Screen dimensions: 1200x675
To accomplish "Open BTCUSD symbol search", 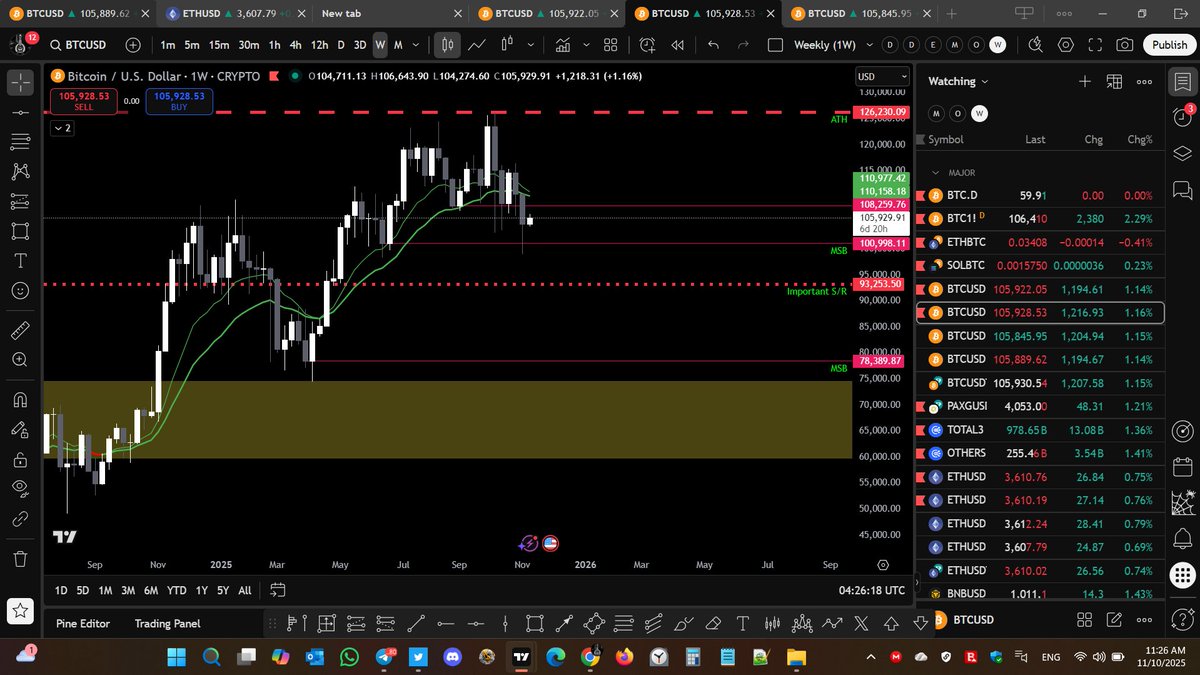I will coord(76,45).
